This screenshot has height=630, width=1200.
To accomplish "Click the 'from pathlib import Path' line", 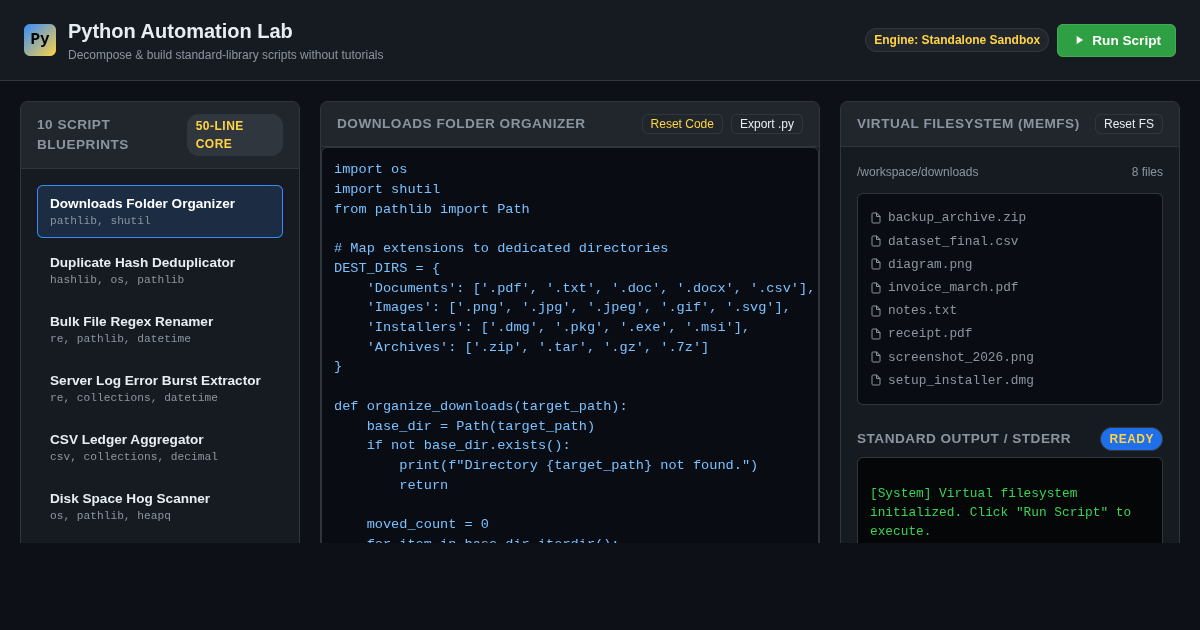I will (x=432, y=209).
